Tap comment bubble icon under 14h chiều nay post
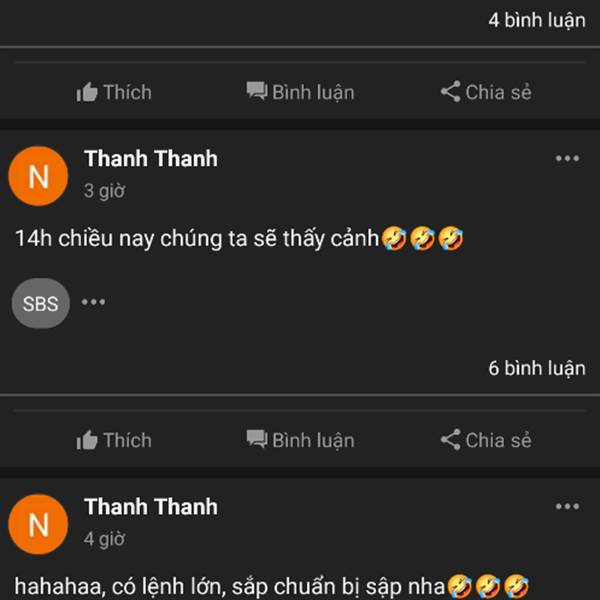600x600 pixels. (x=257, y=439)
